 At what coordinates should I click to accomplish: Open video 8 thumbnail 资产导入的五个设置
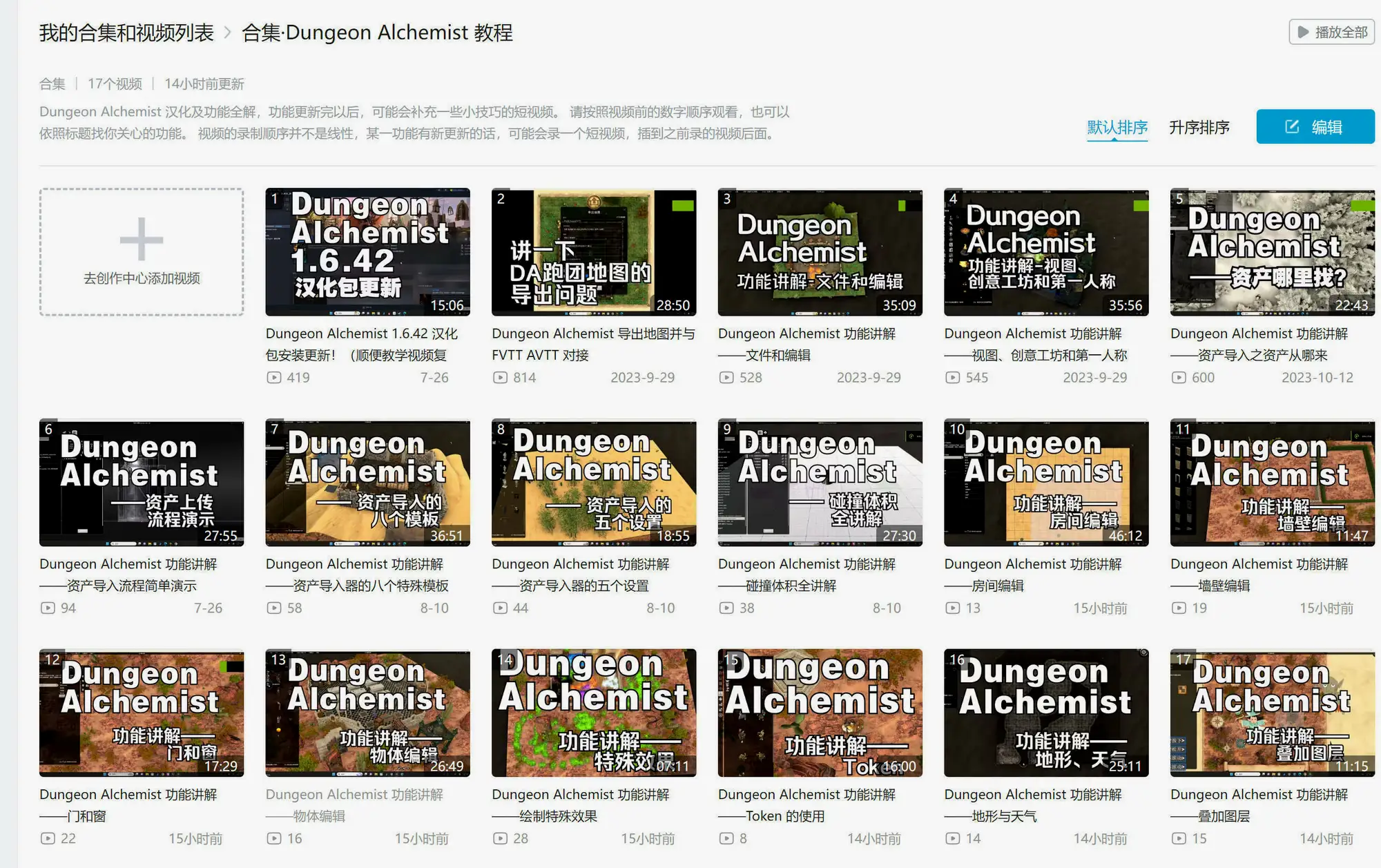click(x=594, y=483)
